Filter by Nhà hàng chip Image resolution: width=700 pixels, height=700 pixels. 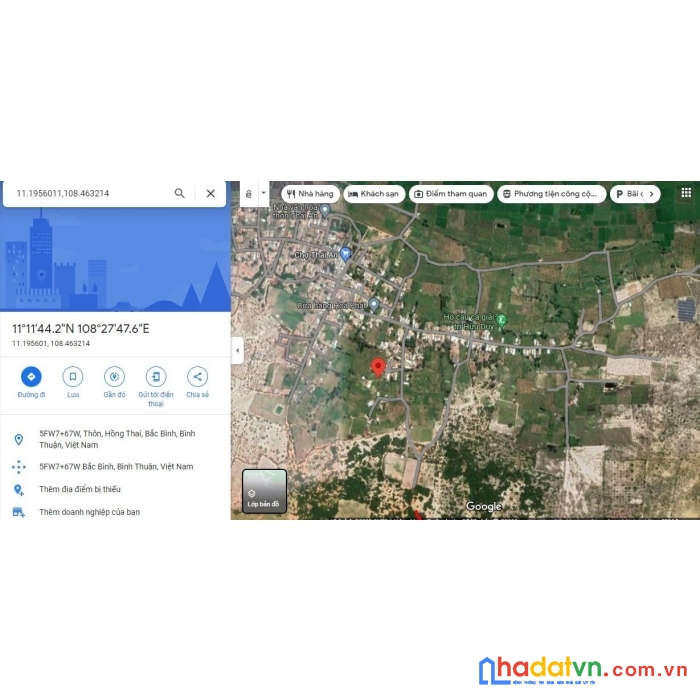311,194
